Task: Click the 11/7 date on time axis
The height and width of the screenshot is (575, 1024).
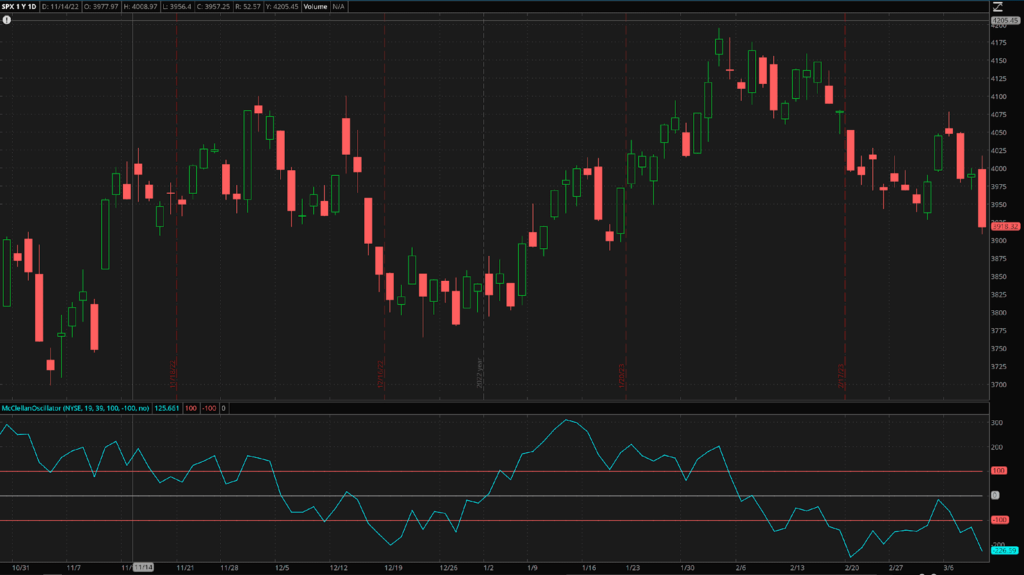Action: coord(74,568)
